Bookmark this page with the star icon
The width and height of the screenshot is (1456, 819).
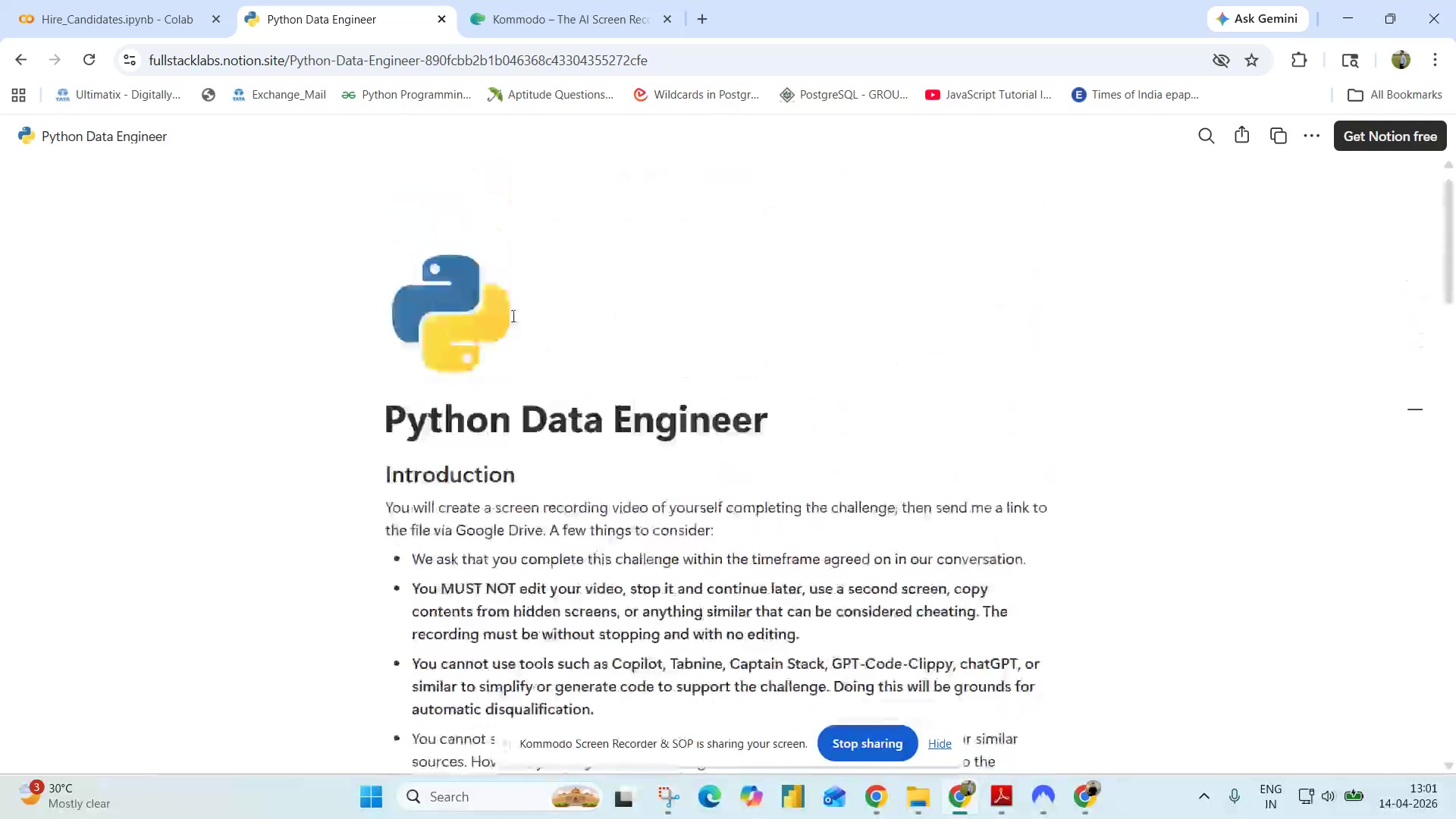click(x=1252, y=60)
